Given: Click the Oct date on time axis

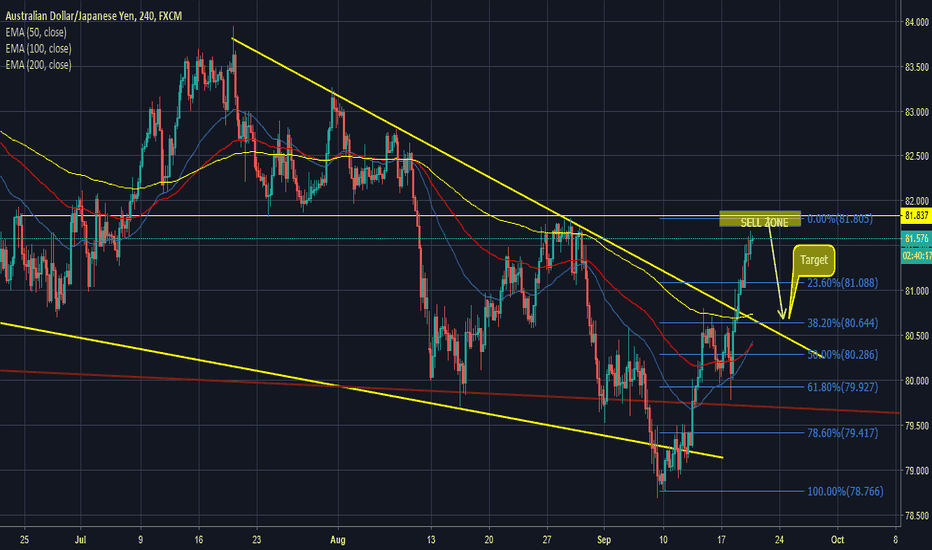Looking at the screenshot, I should [x=837, y=540].
